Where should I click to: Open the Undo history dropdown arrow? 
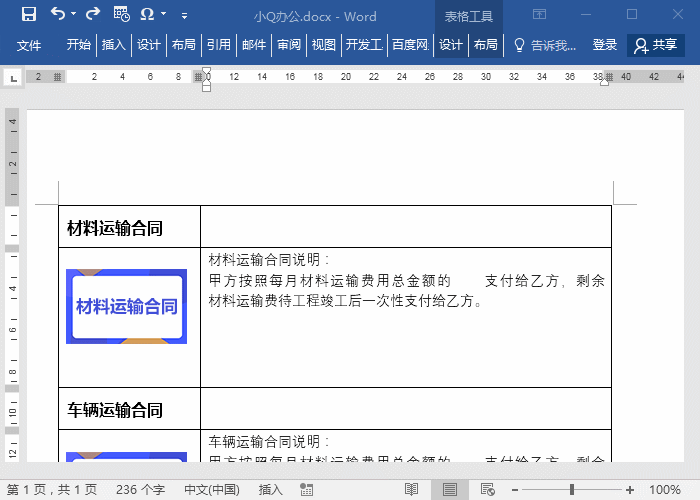coord(73,14)
